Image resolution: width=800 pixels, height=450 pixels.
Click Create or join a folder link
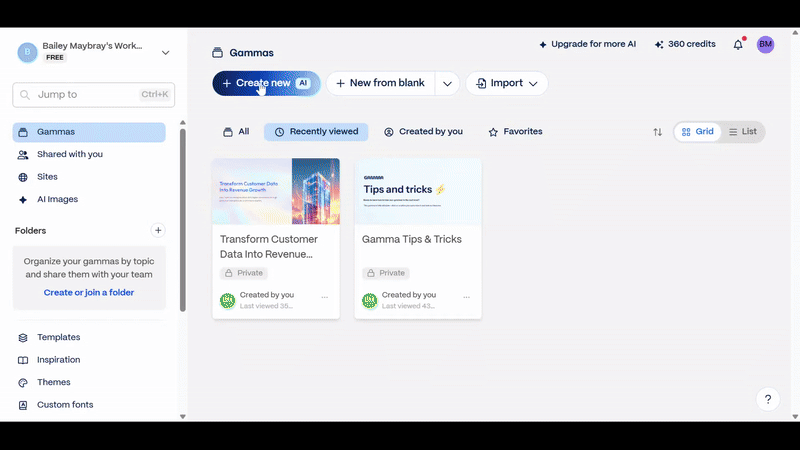(x=89, y=292)
